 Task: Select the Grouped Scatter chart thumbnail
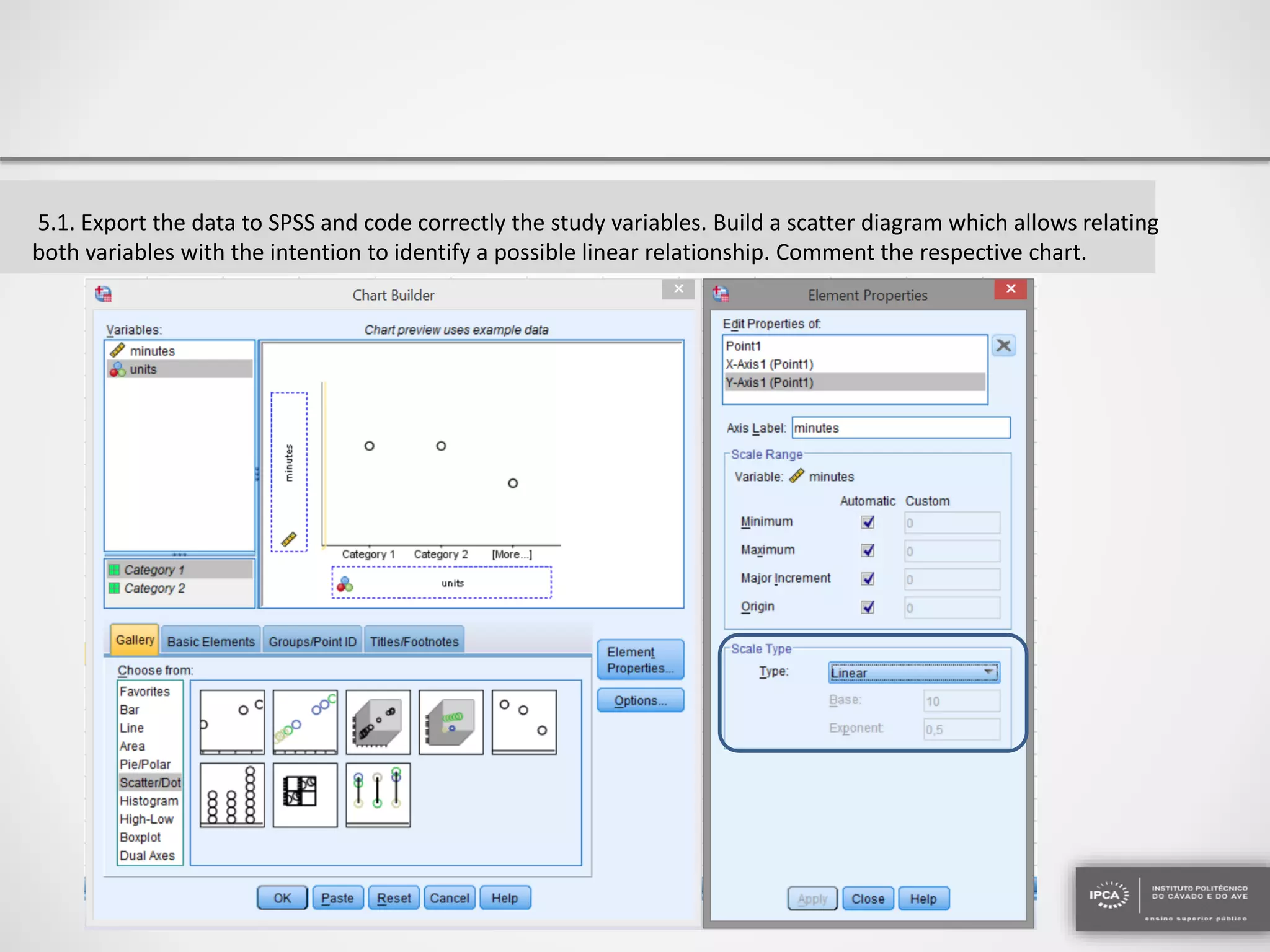[x=305, y=722]
